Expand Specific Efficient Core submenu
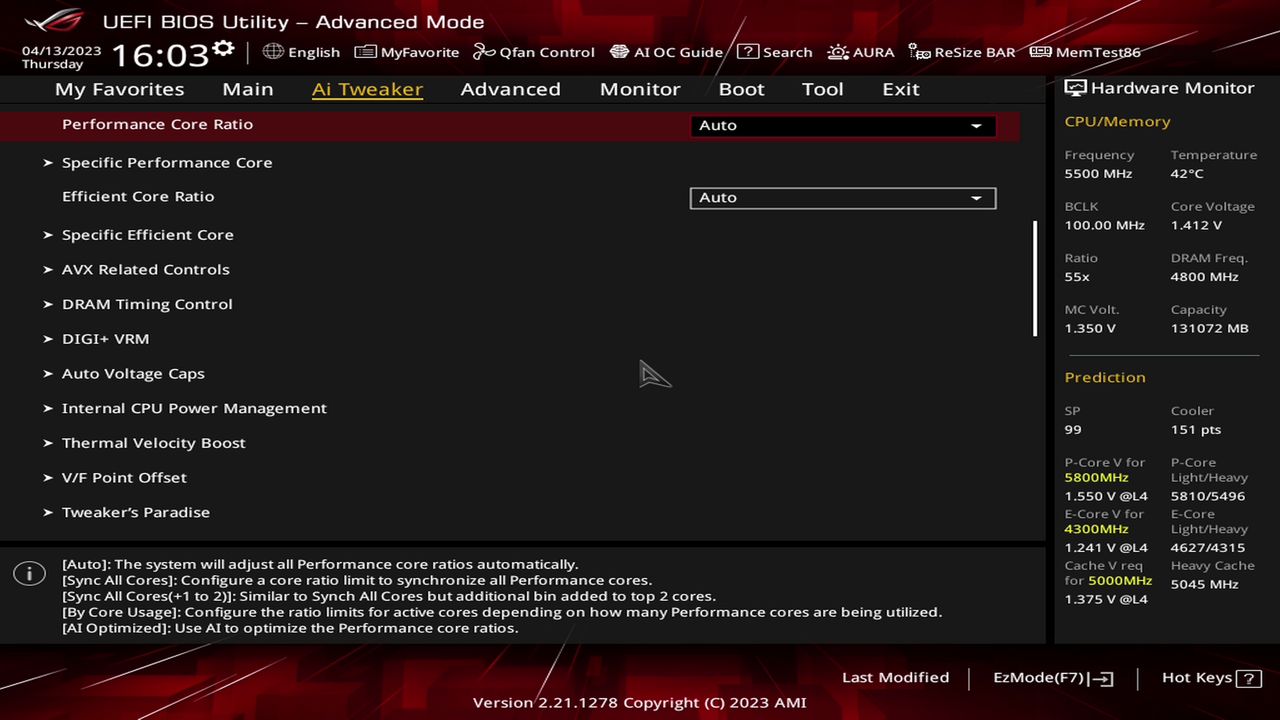 (148, 235)
